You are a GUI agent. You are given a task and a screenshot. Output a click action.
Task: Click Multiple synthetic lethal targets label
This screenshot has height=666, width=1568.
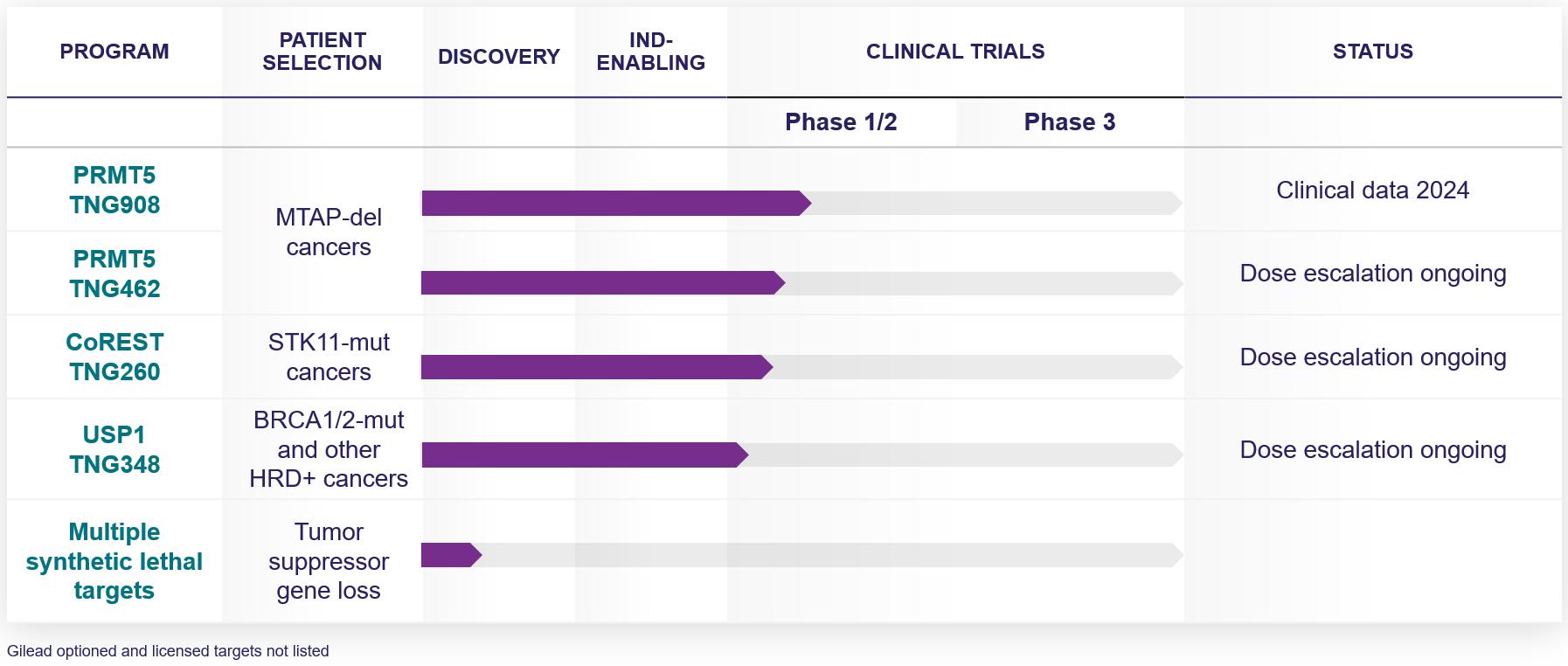pos(114,561)
